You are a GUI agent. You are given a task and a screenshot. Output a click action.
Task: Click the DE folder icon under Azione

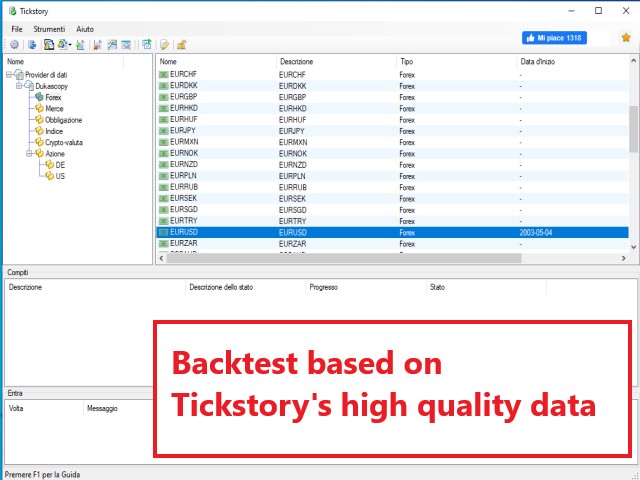[x=49, y=165]
